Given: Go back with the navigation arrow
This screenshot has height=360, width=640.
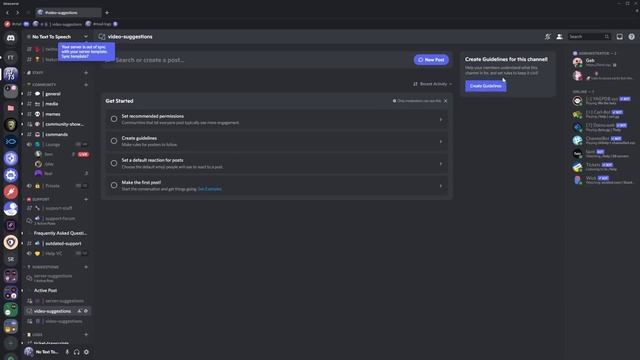Looking at the screenshot, I should [7, 13].
